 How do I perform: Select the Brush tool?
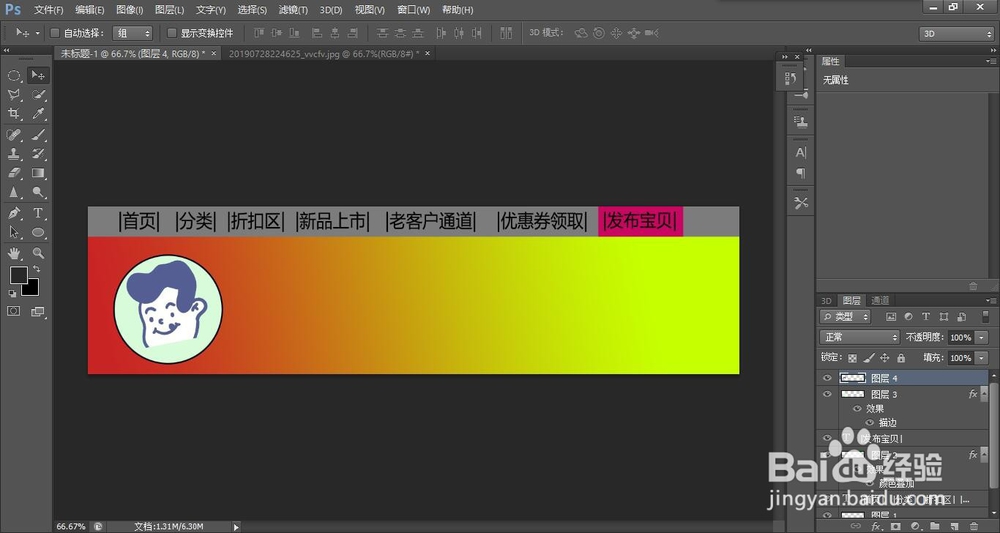click(x=38, y=135)
